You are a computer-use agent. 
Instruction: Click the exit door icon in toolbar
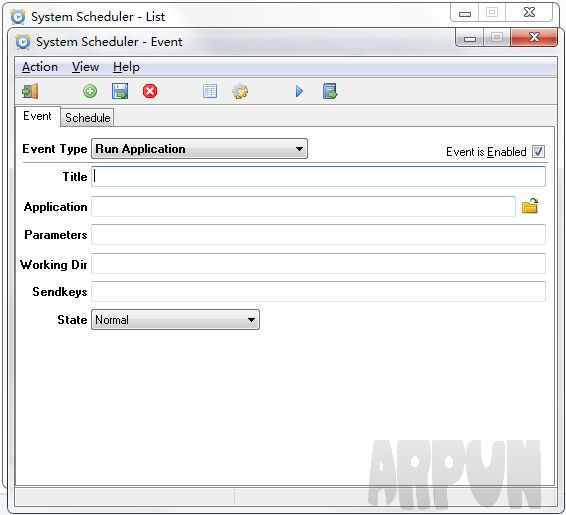(30, 91)
